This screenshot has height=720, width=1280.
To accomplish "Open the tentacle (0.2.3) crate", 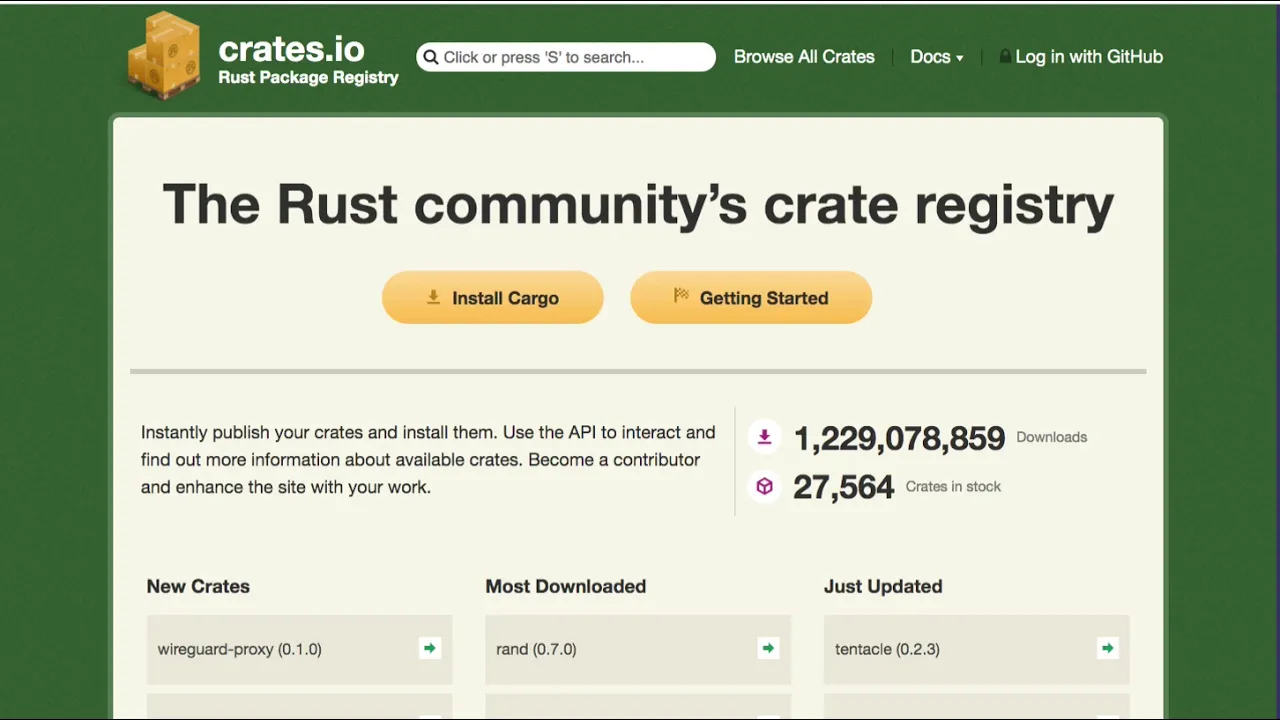I will pyautogui.click(x=976, y=649).
